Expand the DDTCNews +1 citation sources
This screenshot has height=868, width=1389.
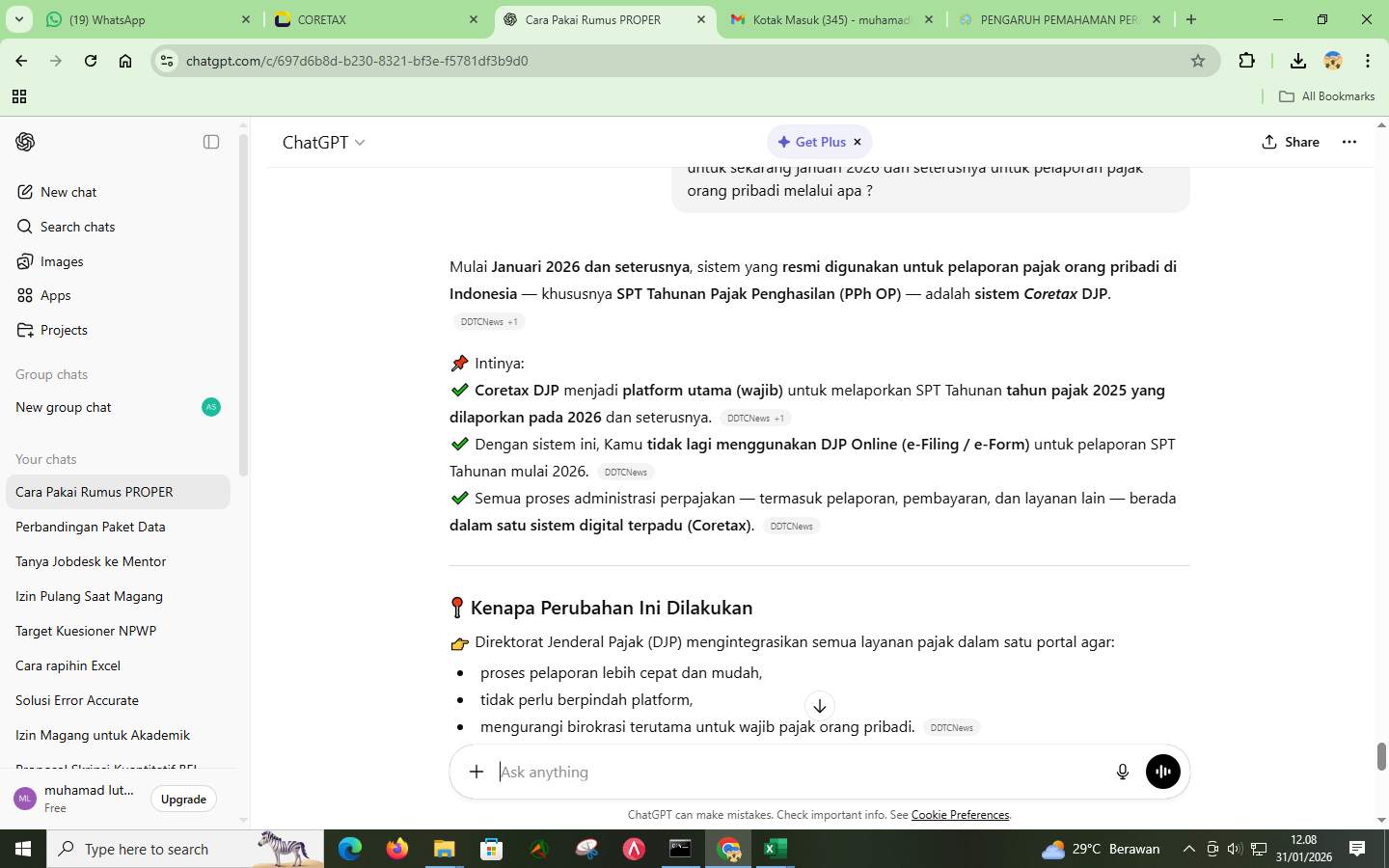click(x=489, y=321)
